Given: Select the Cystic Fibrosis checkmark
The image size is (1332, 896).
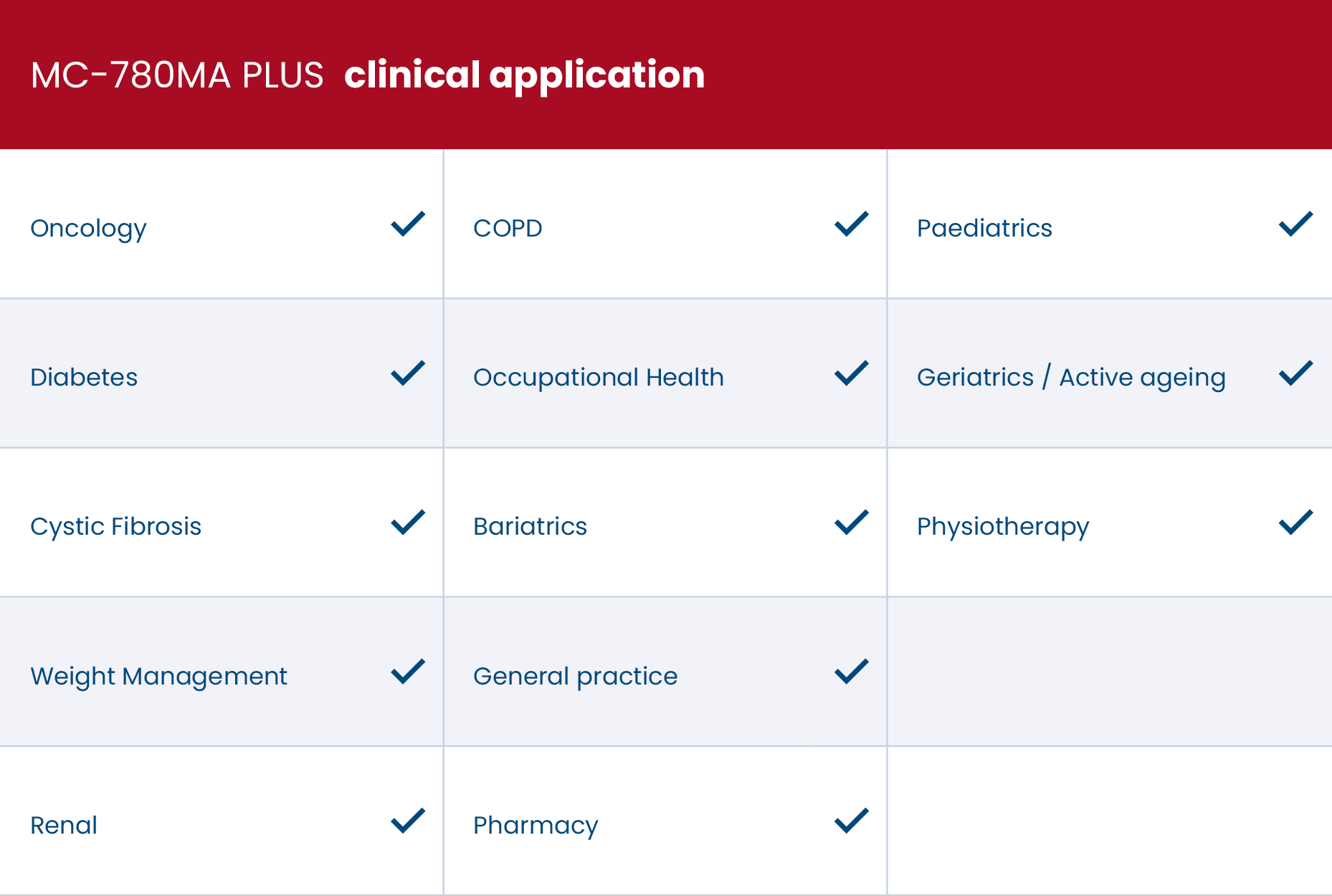Looking at the screenshot, I should pyautogui.click(x=408, y=523).
